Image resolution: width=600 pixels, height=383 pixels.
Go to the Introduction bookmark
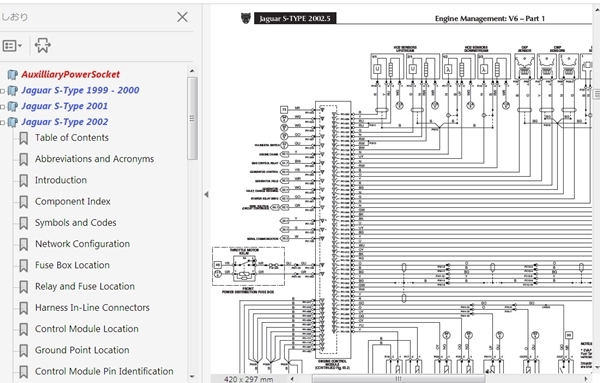pos(61,180)
